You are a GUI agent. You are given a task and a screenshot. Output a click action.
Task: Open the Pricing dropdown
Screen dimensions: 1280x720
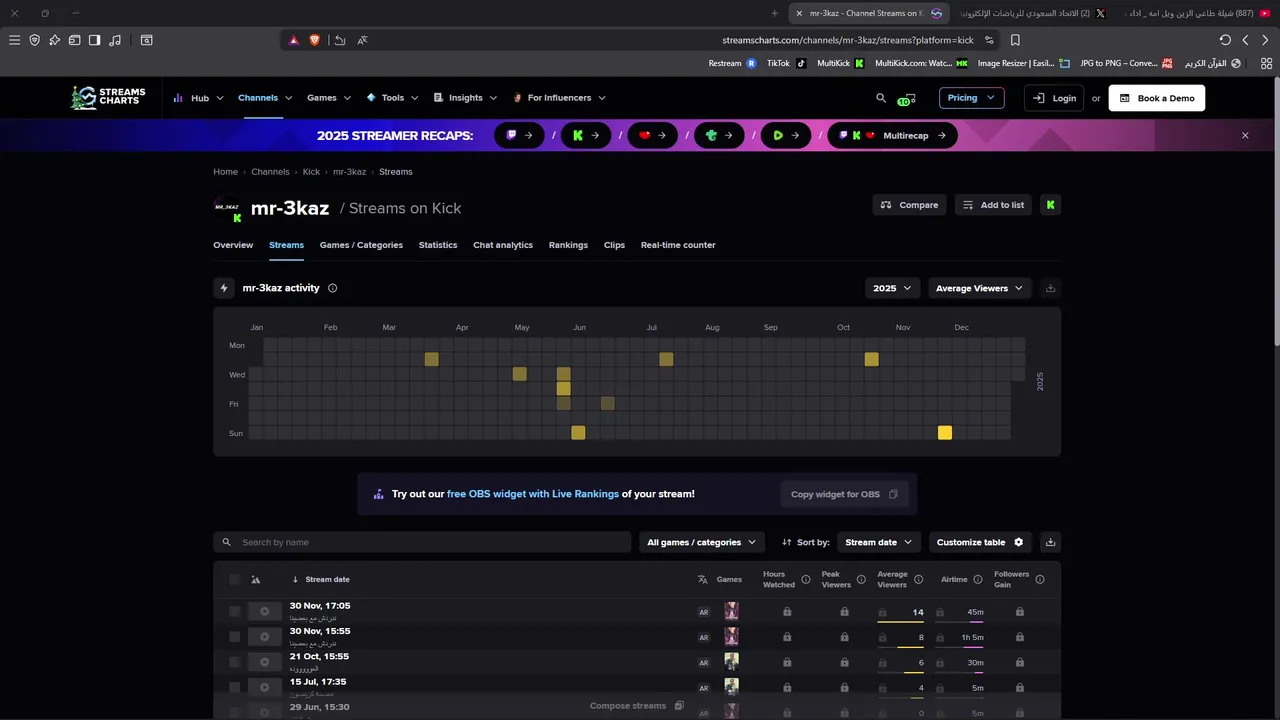click(x=971, y=98)
